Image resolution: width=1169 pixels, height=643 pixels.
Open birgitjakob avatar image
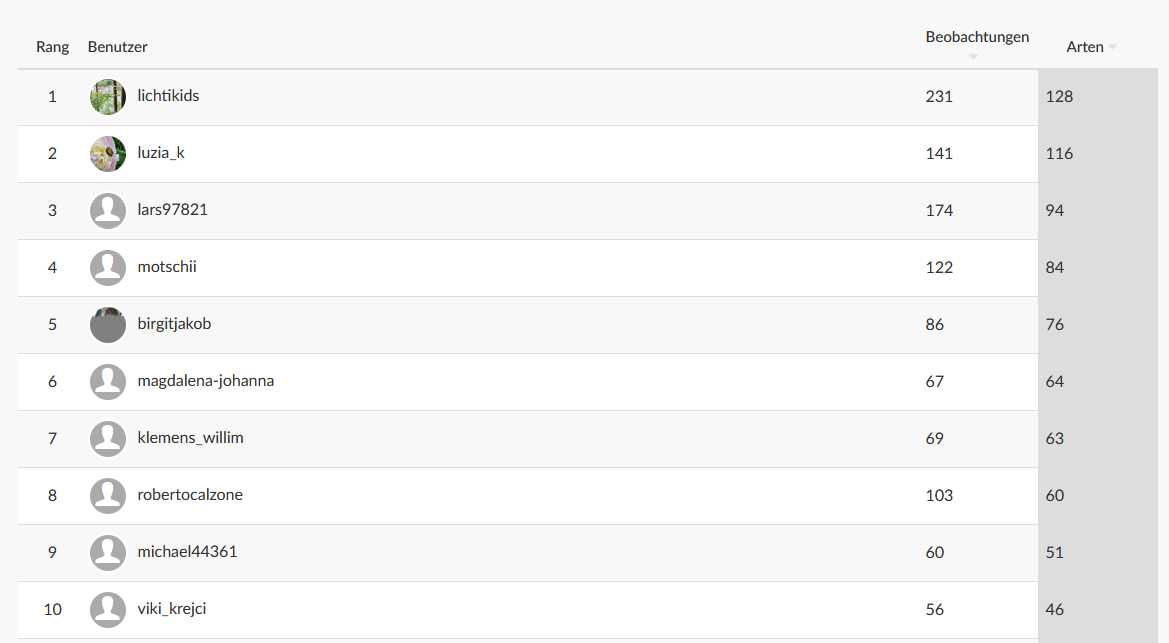[x=108, y=325]
